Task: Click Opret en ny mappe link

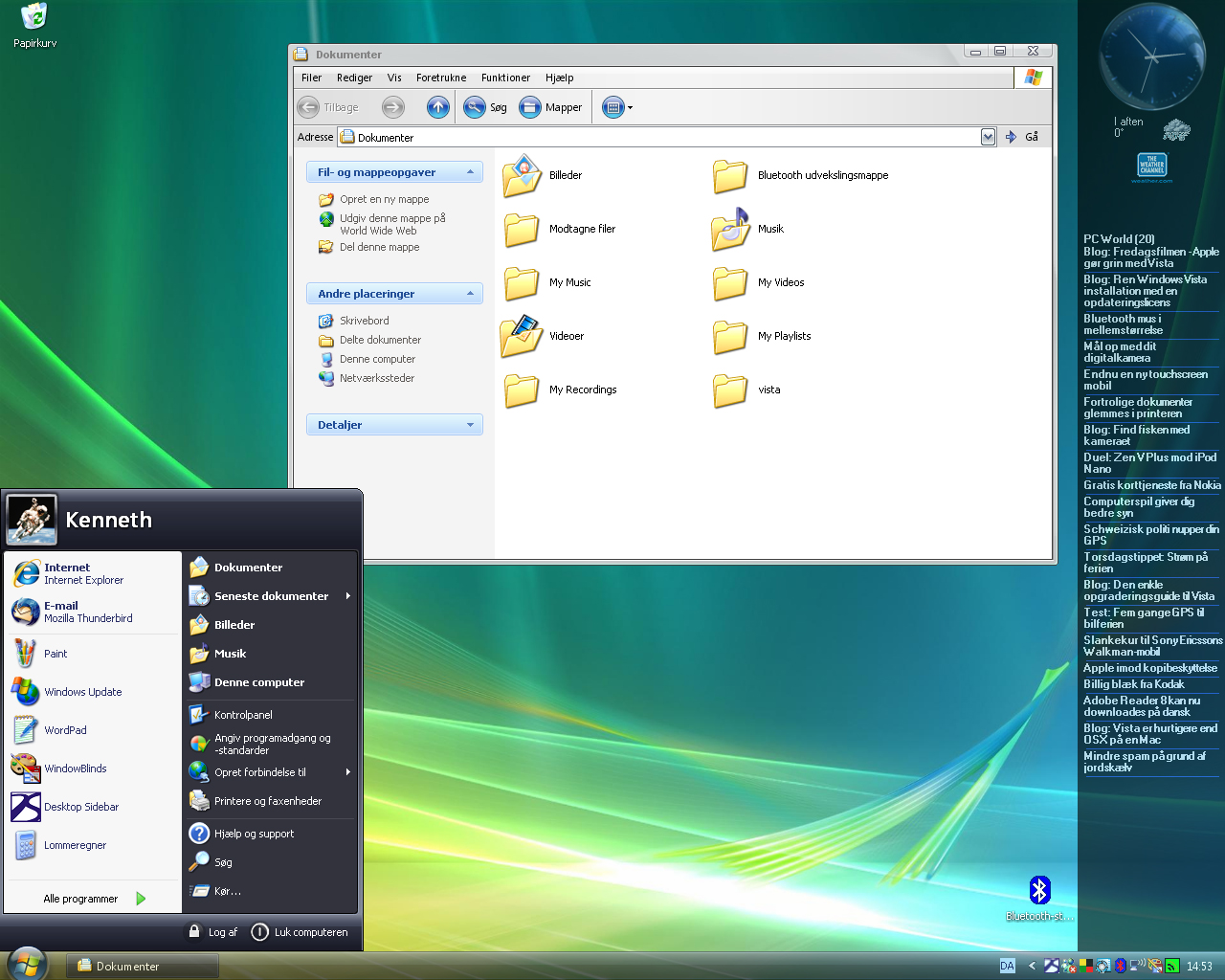Action: [384, 199]
